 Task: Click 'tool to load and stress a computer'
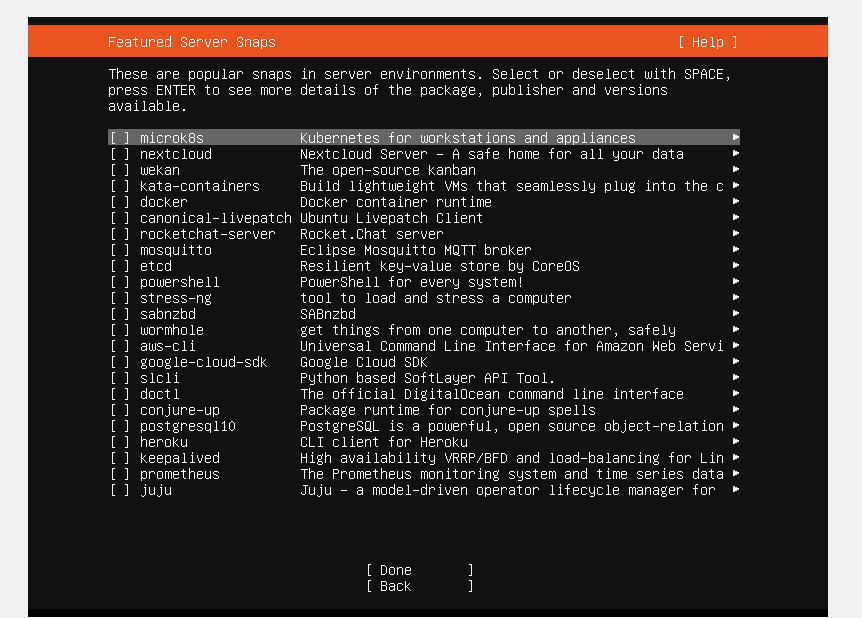pyautogui.click(x=435, y=298)
